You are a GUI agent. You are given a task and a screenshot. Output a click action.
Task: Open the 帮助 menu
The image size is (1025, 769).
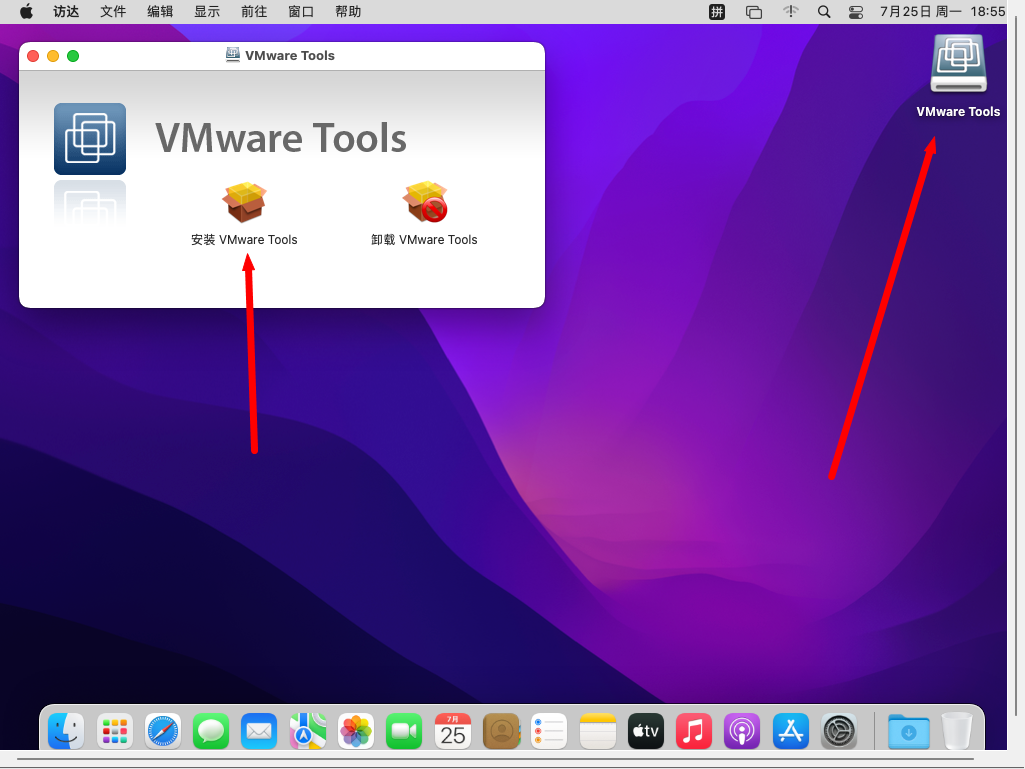click(x=348, y=11)
